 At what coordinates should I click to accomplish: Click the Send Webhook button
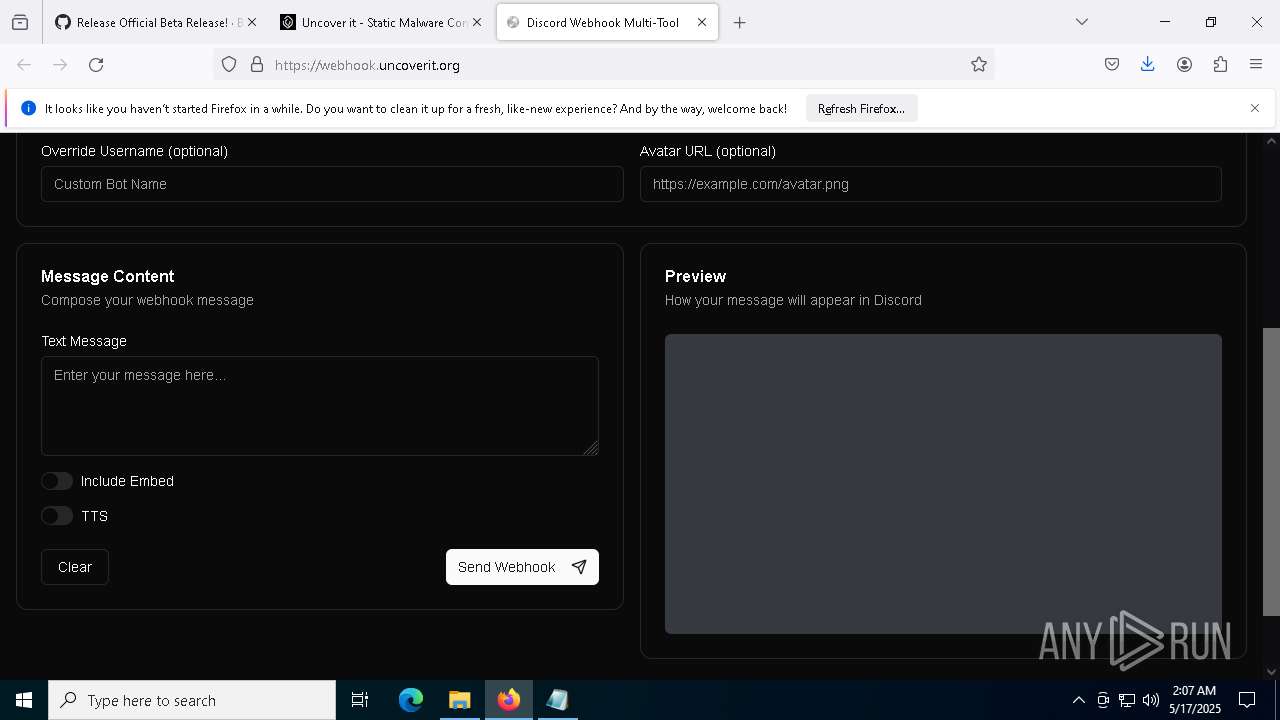point(522,567)
